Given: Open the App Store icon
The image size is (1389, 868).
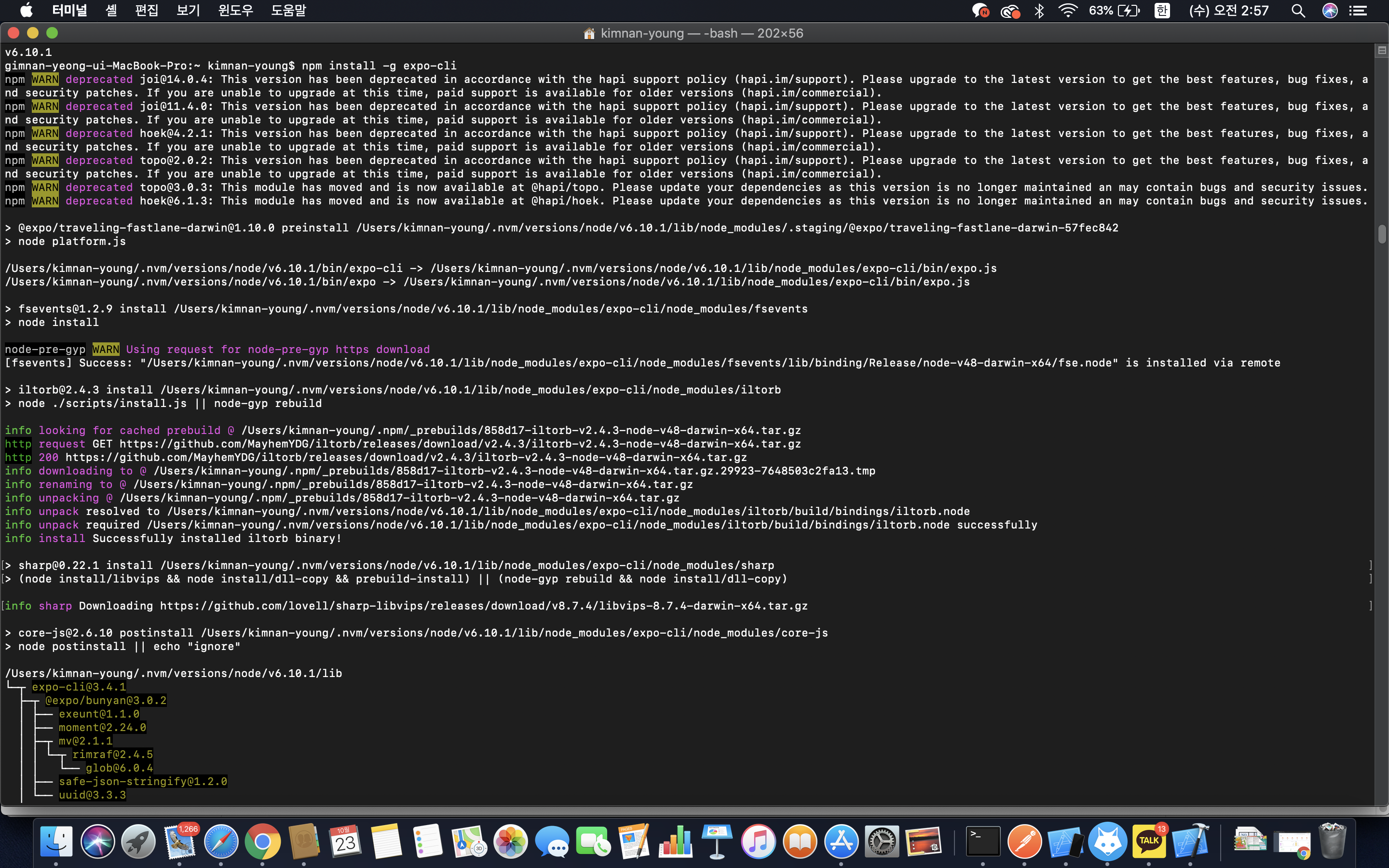Looking at the screenshot, I should [x=841, y=841].
